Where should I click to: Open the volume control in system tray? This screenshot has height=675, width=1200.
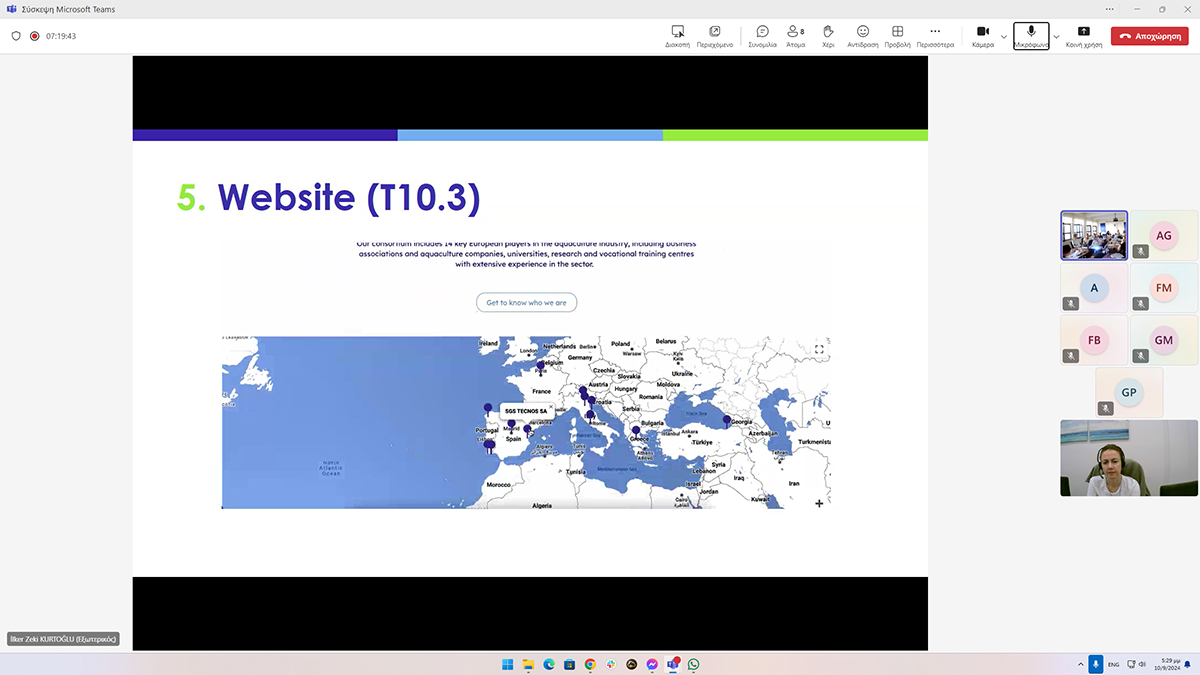[x=1142, y=664]
